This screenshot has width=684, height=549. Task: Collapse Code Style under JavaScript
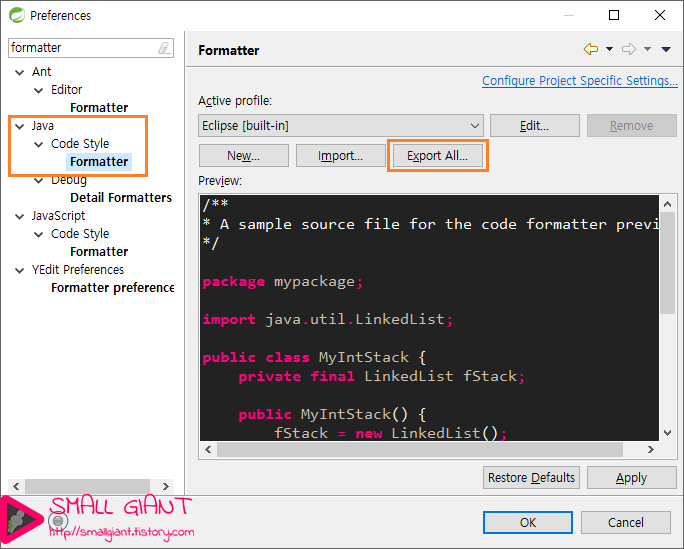39,235
